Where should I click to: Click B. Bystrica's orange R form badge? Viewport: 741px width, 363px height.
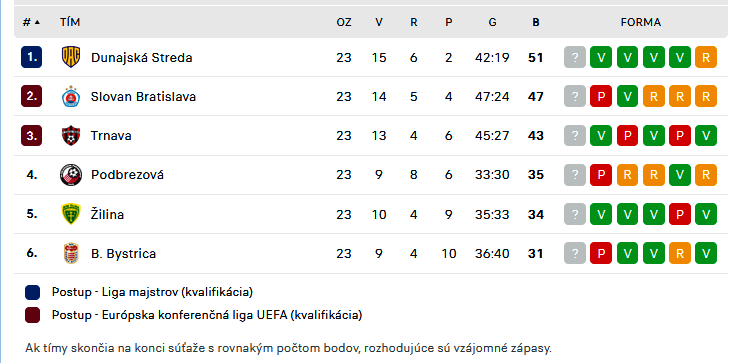(680, 253)
